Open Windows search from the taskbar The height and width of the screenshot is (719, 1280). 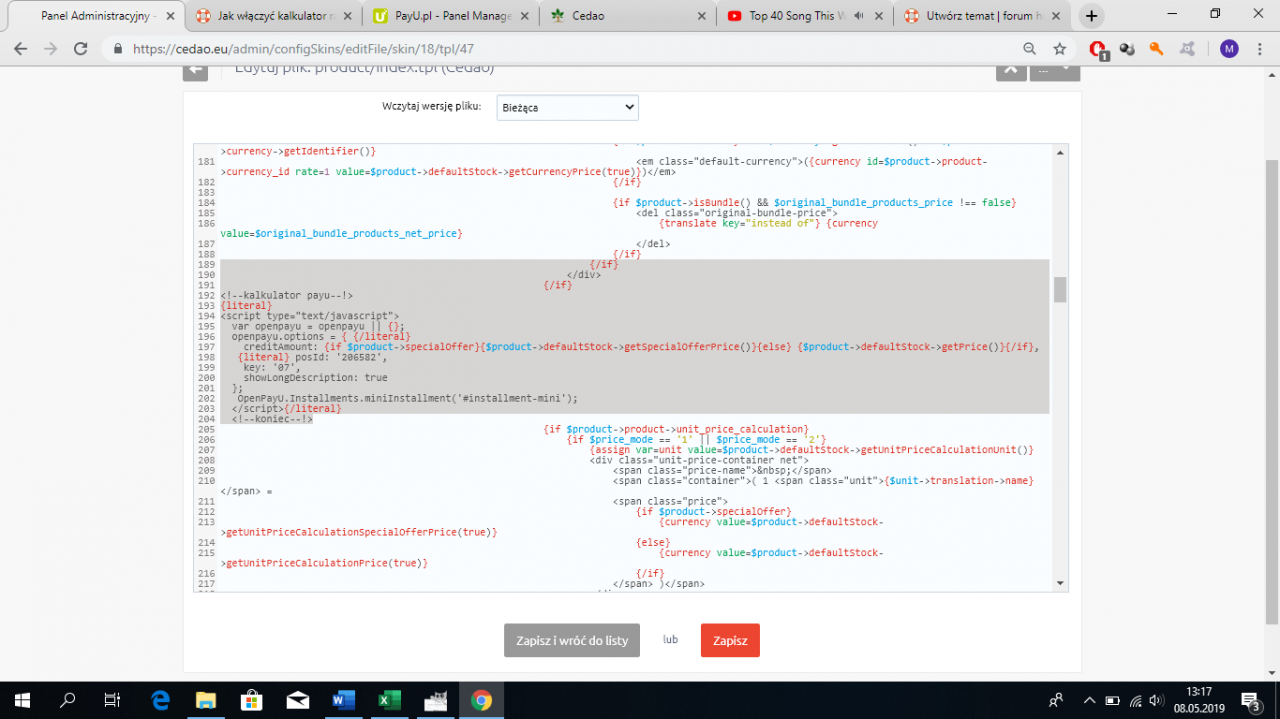click(68, 700)
